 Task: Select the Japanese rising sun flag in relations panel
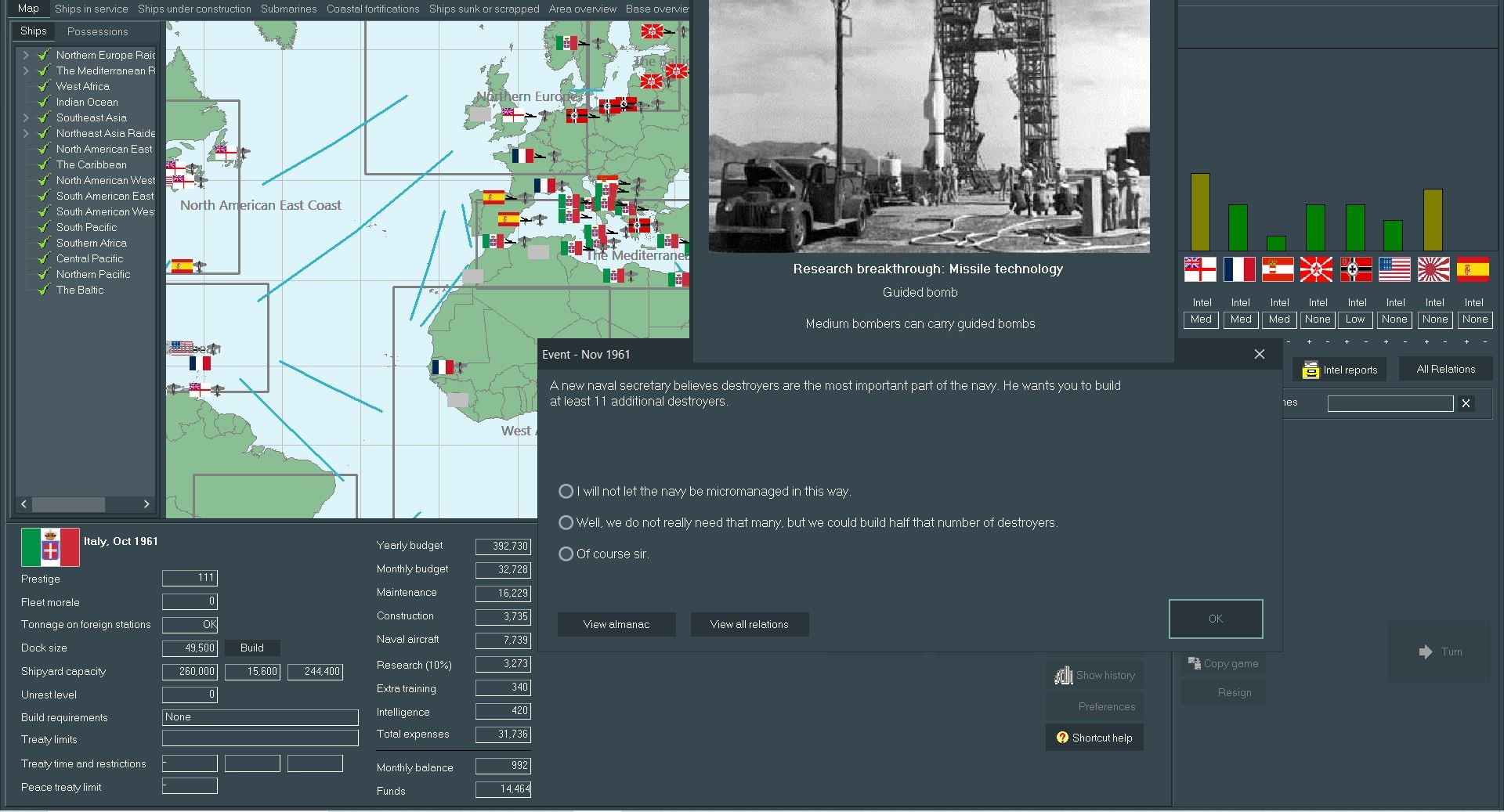tap(1433, 269)
